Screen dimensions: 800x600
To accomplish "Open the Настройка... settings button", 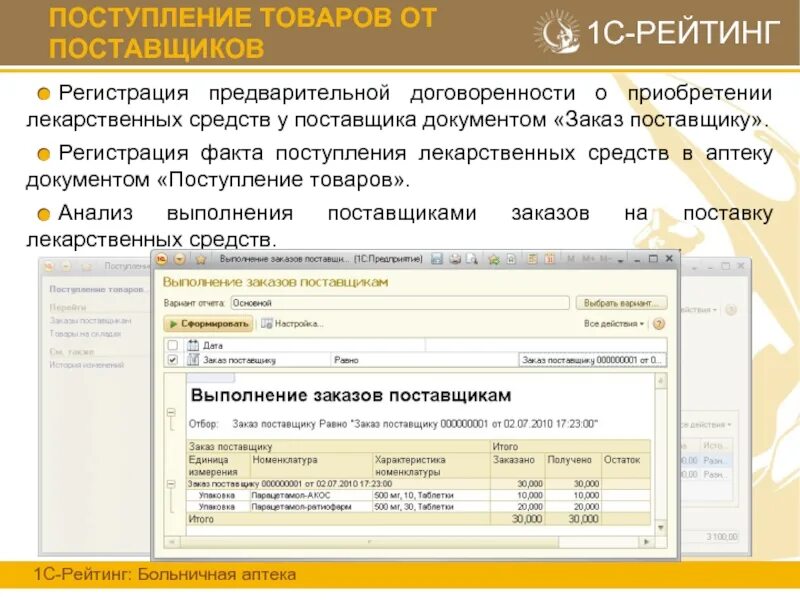I will coord(292,323).
